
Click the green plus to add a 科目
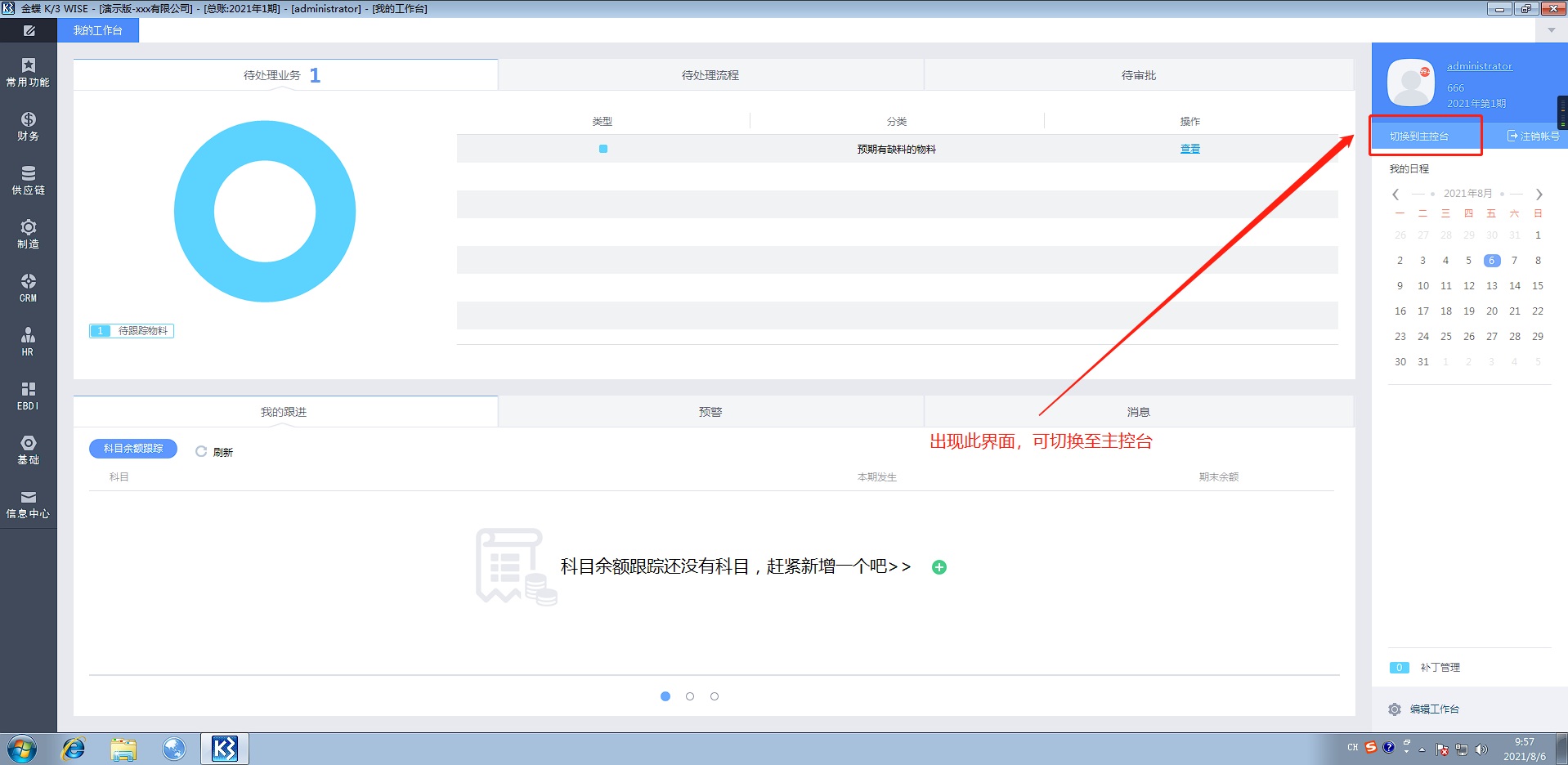click(939, 567)
